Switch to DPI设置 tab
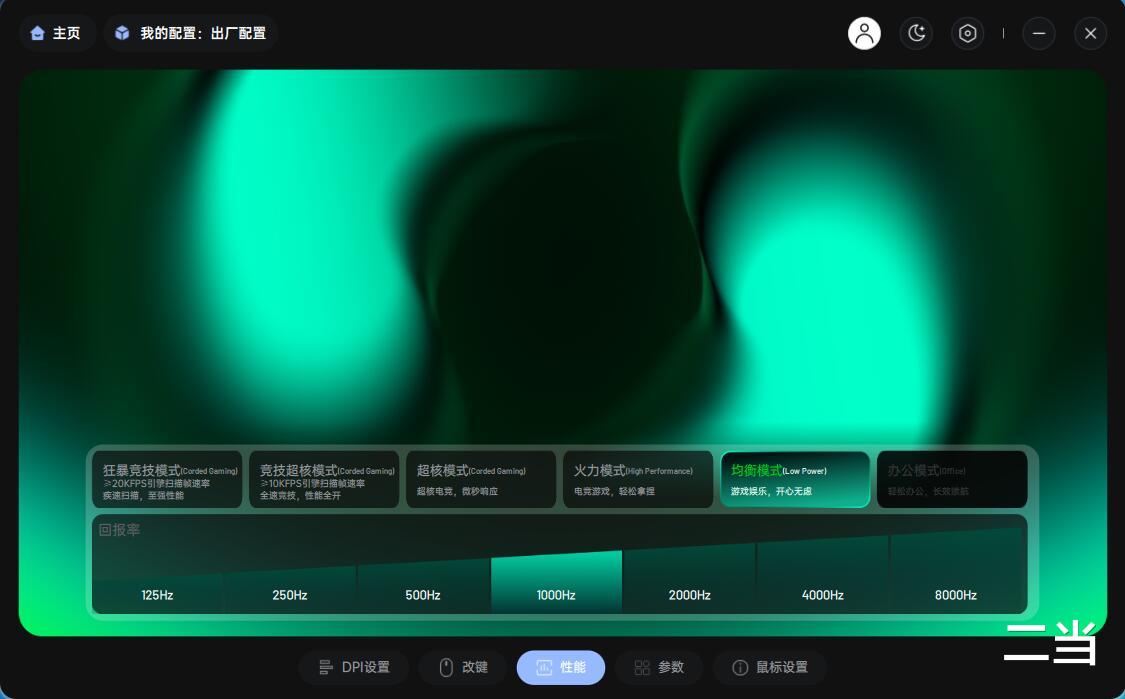This screenshot has height=699, width=1125. click(x=354, y=667)
